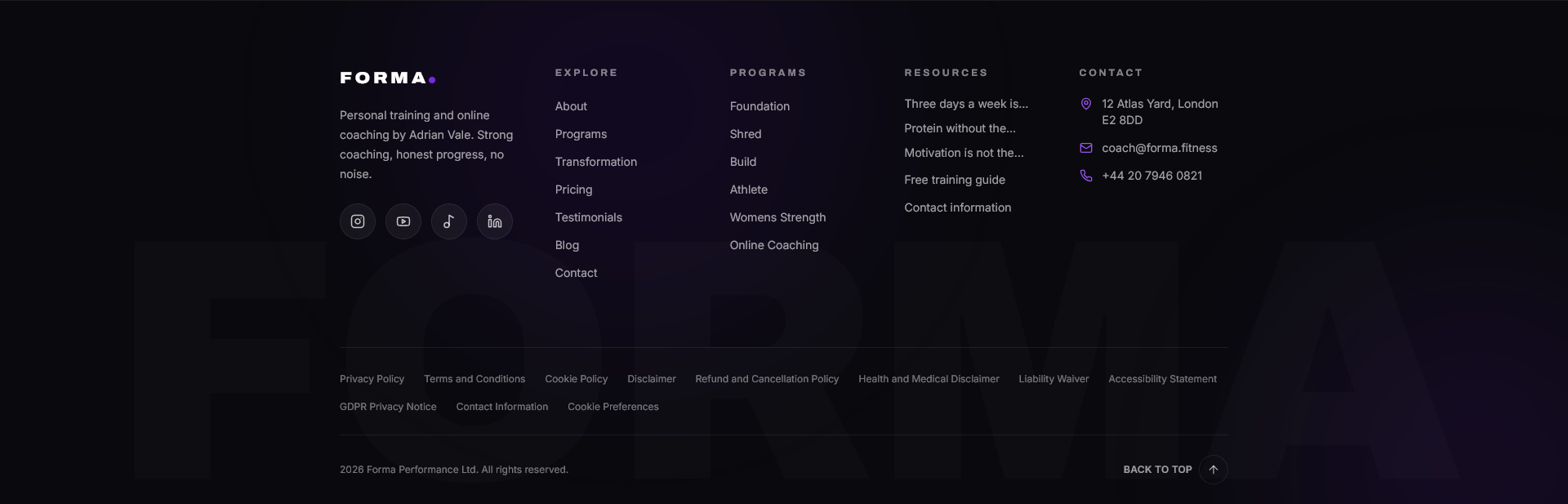Click the phone icon by number
The height and width of the screenshot is (504, 1568).
[1086, 176]
